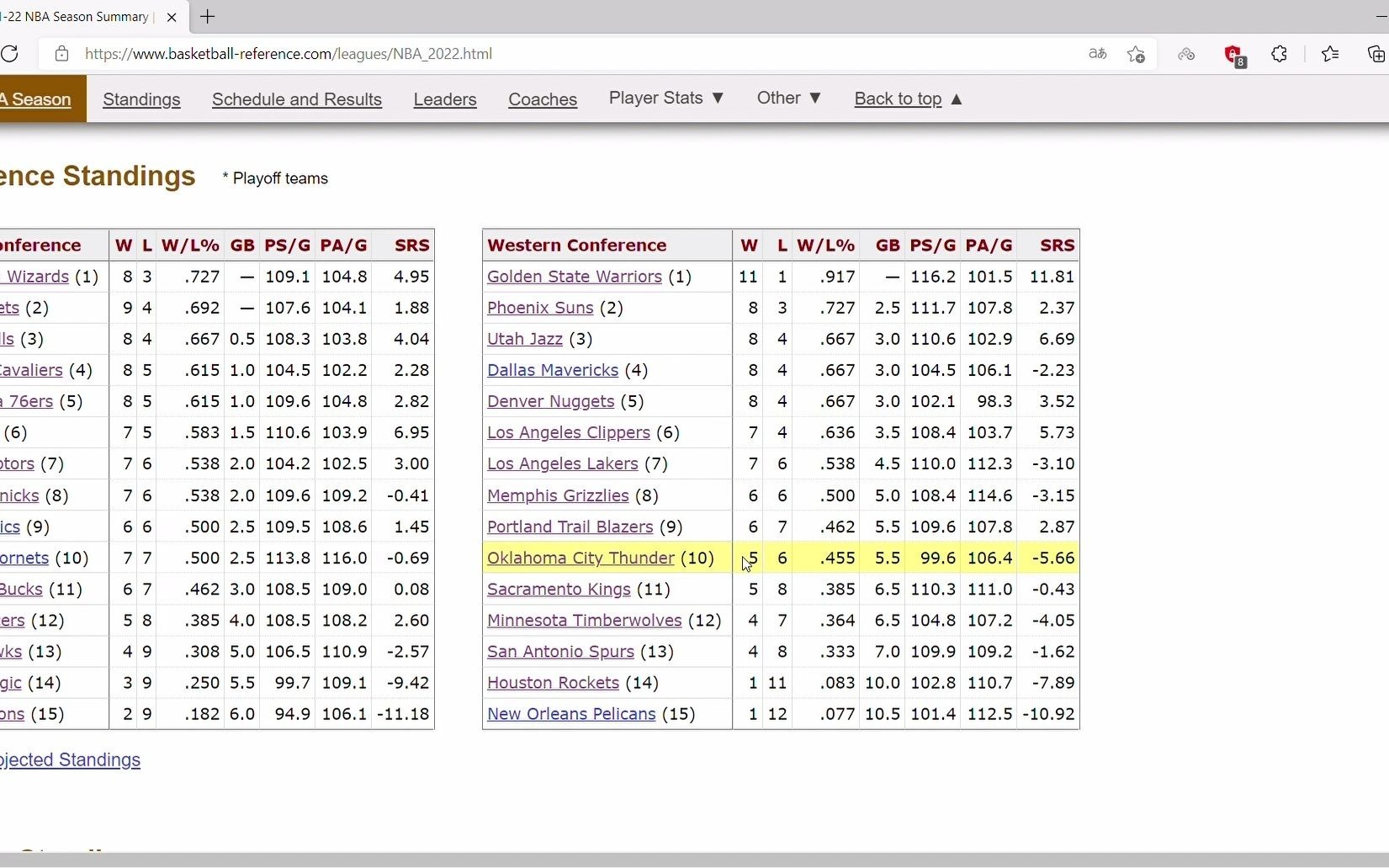
Task: Click Cavaliers link in Eastern table
Action: coord(31,370)
